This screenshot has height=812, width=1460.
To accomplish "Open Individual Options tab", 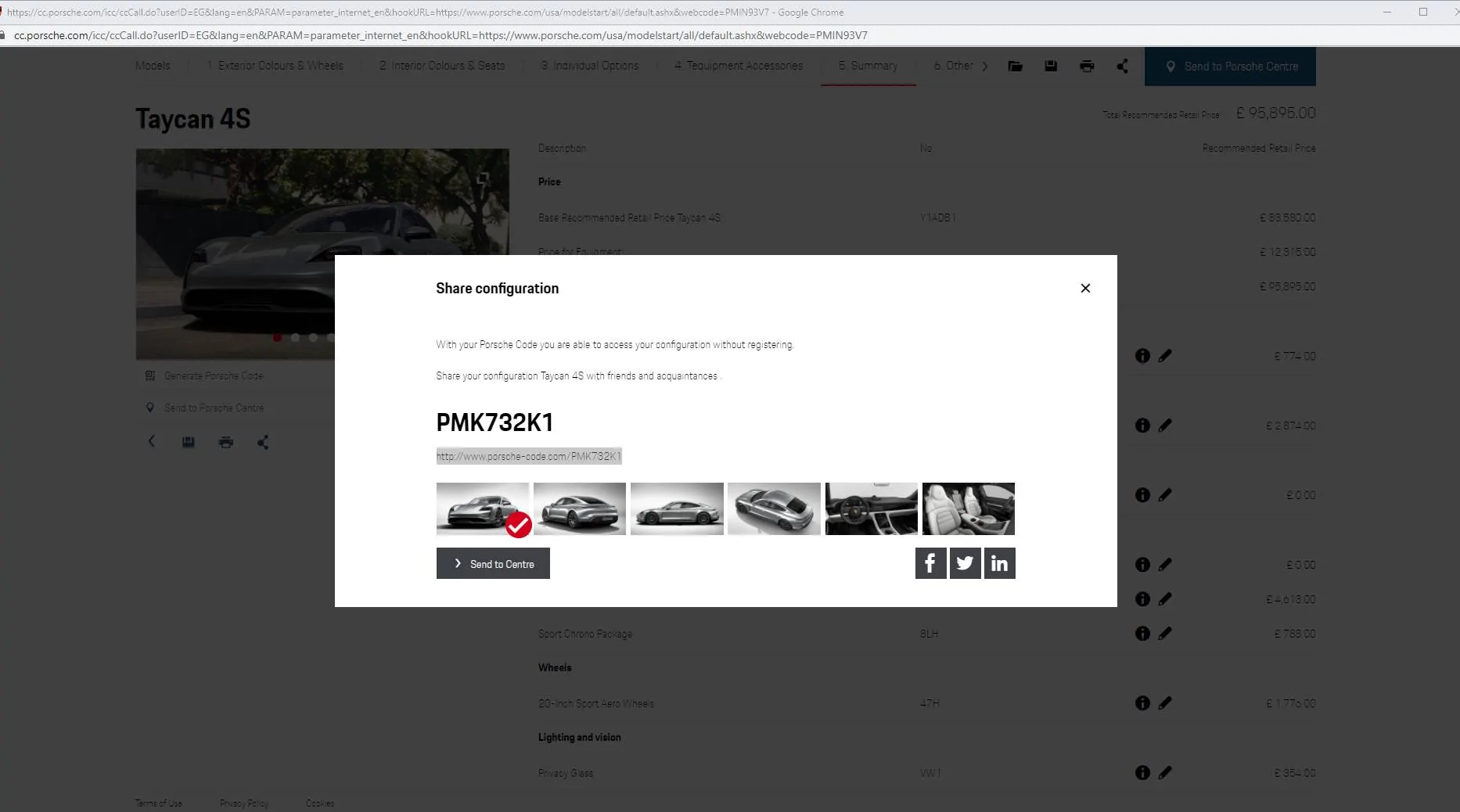I will coord(589,66).
